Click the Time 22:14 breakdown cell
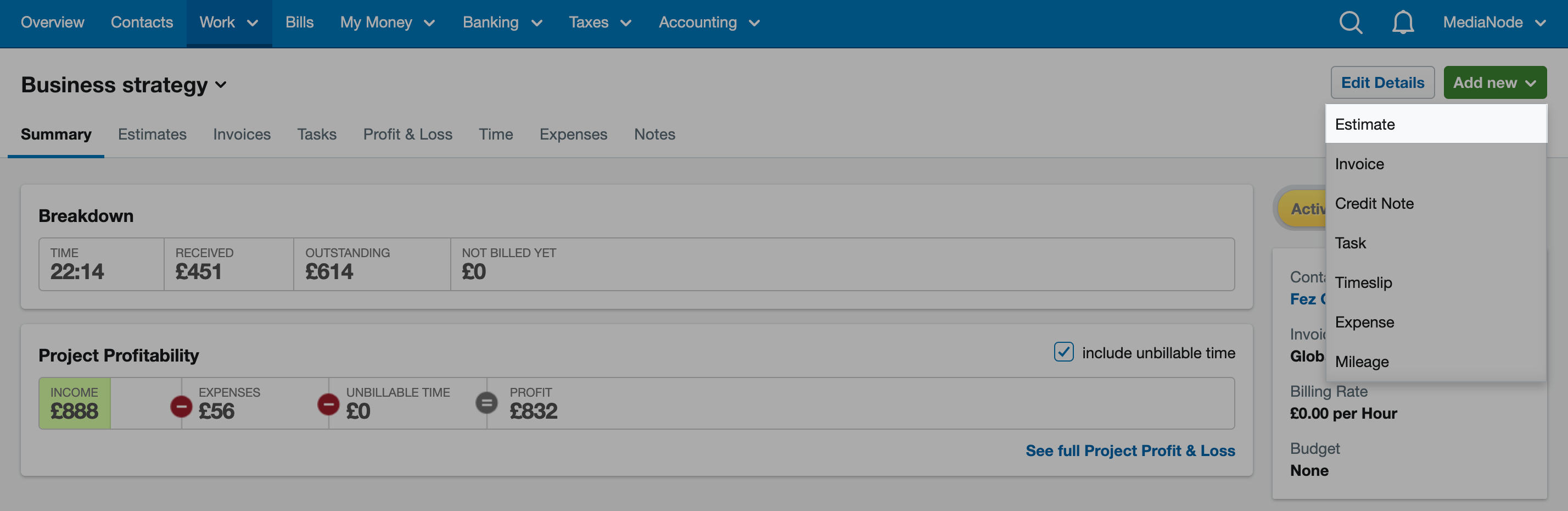The width and height of the screenshot is (1568, 511). click(x=102, y=264)
